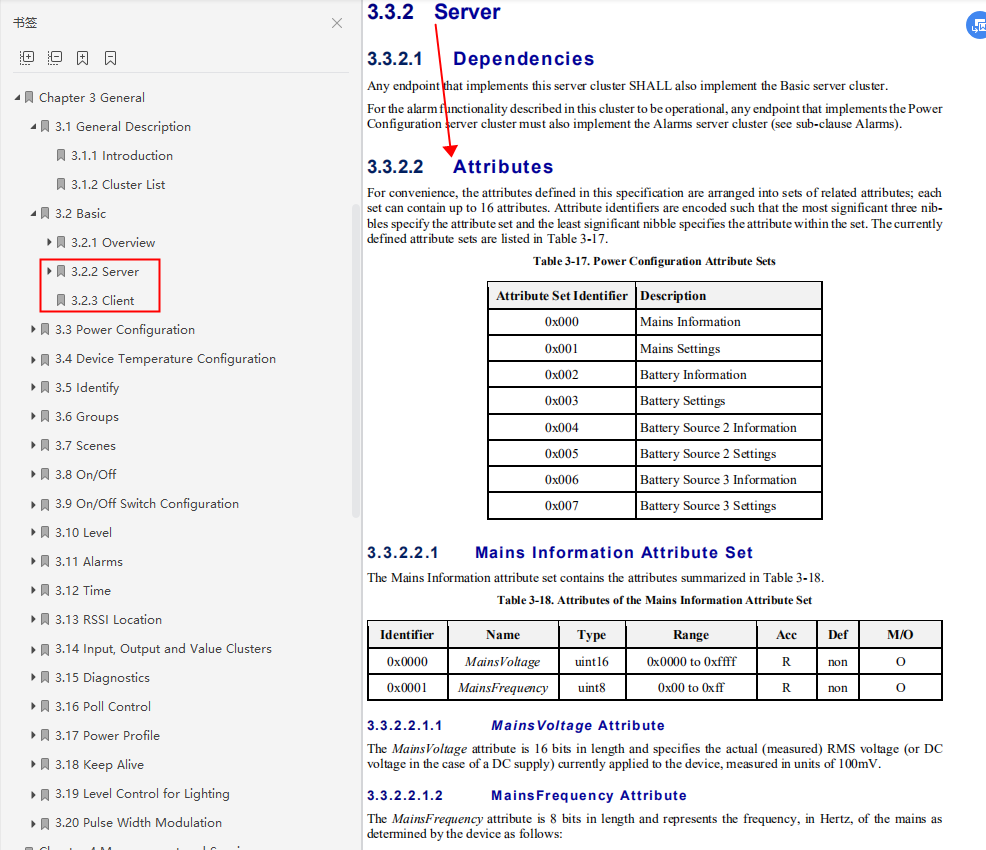Screen dimensions: 986x850
Task: Click the Battery Source 2 Settings cell
Action: tap(729, 454)
